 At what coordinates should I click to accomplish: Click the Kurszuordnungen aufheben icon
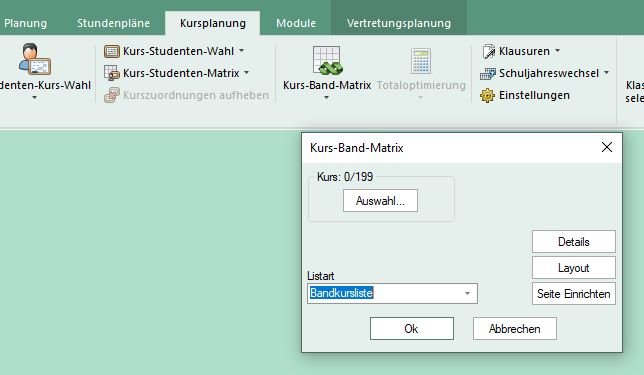[x=112, y=95]
